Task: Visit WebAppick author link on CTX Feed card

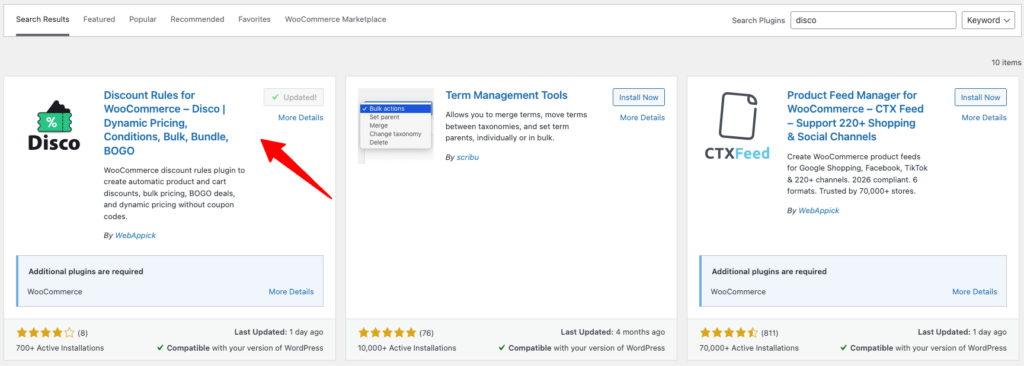Action: pos(819,211)
